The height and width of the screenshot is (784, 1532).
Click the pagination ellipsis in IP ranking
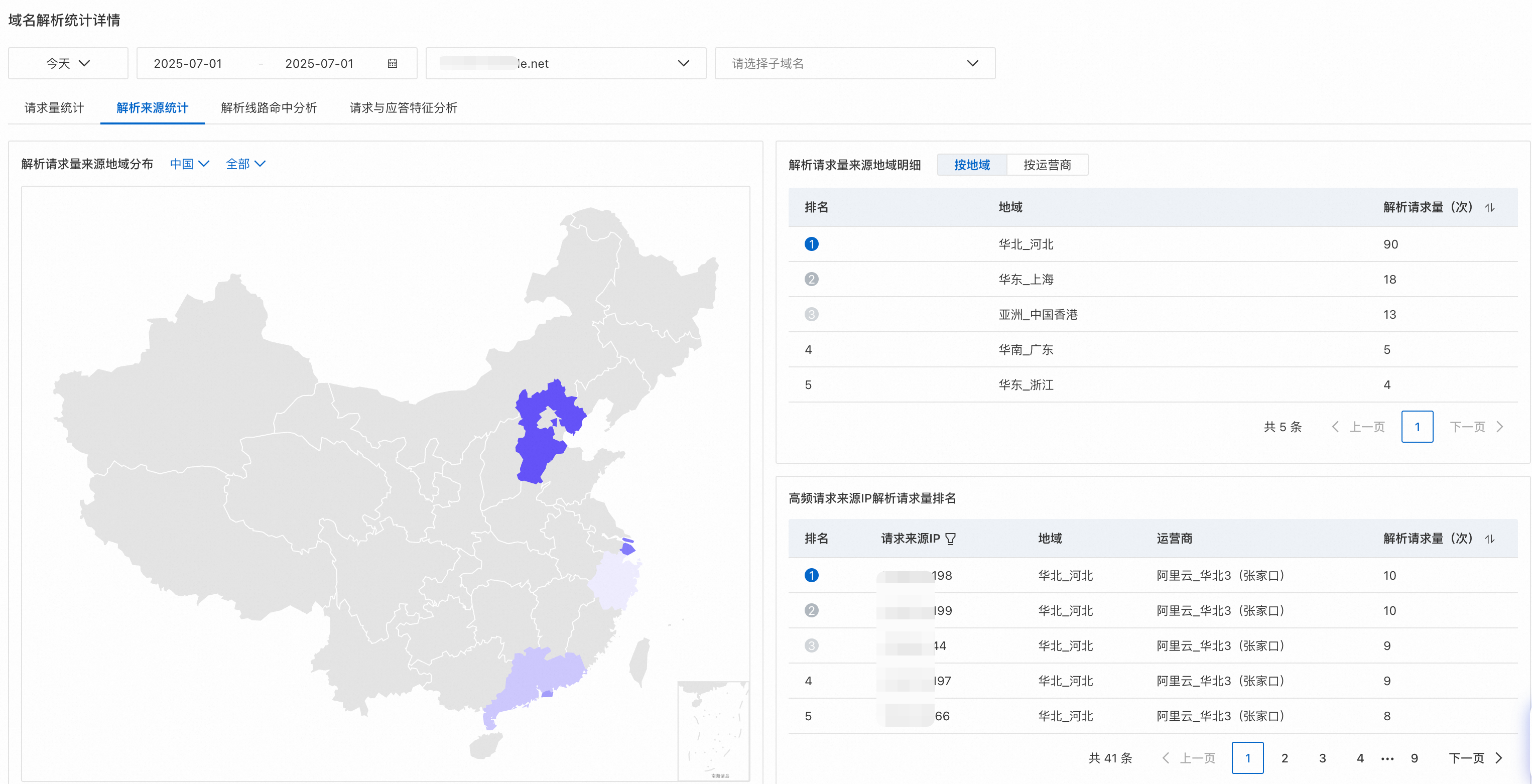(x=1387, y=758)
